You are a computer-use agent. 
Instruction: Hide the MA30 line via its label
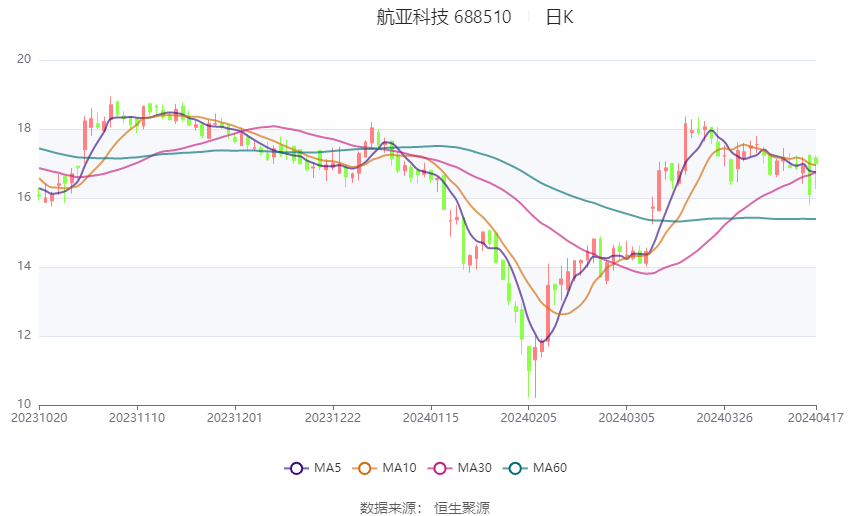[474, 468]
